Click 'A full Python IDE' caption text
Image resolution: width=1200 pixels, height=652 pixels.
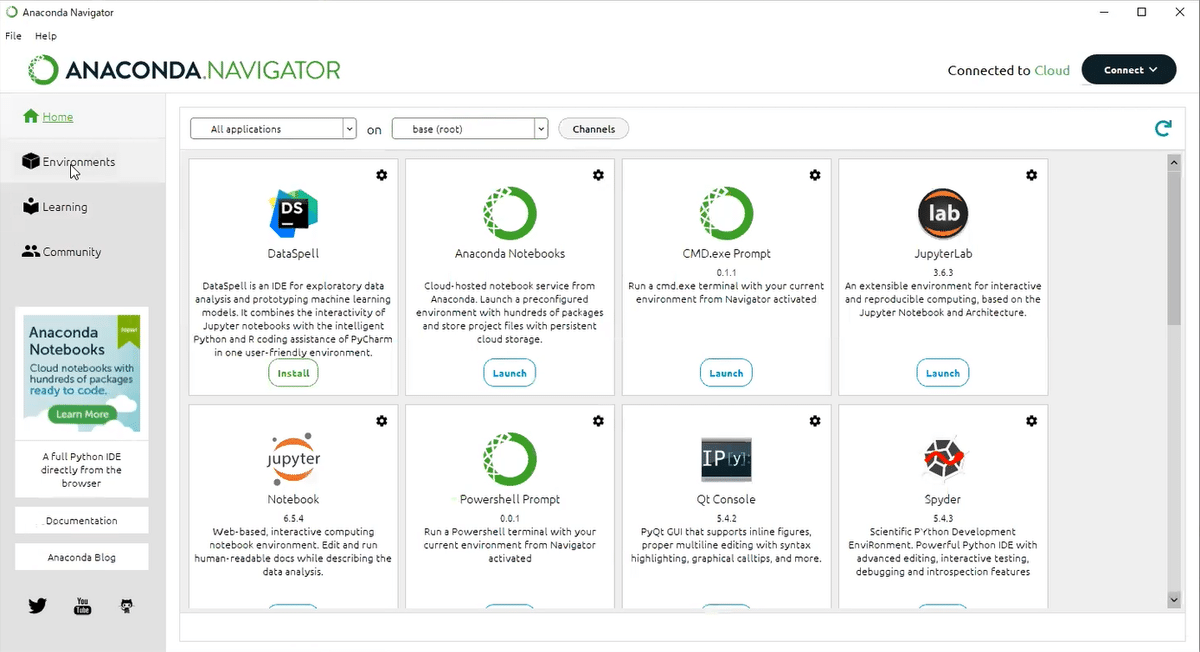pyautogui.click(x=82, y=470)
